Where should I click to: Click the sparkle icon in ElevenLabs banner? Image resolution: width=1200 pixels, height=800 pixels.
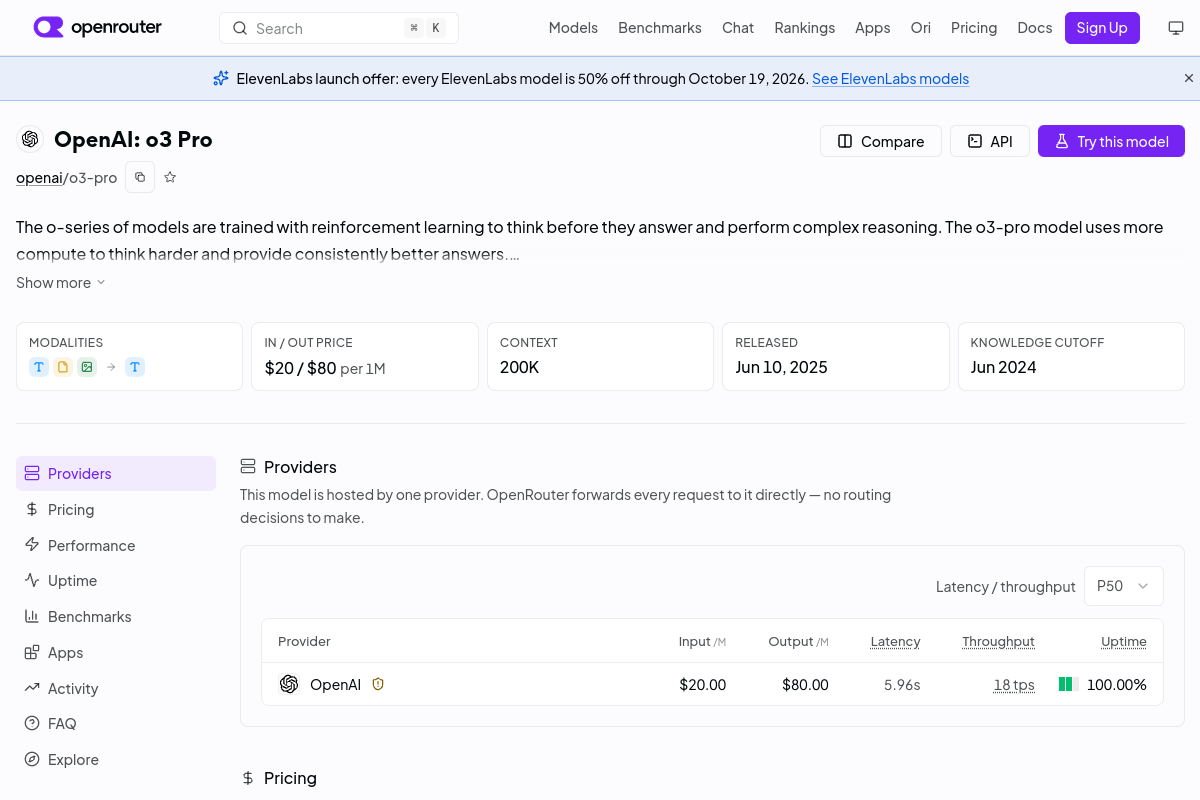(221, 78)
